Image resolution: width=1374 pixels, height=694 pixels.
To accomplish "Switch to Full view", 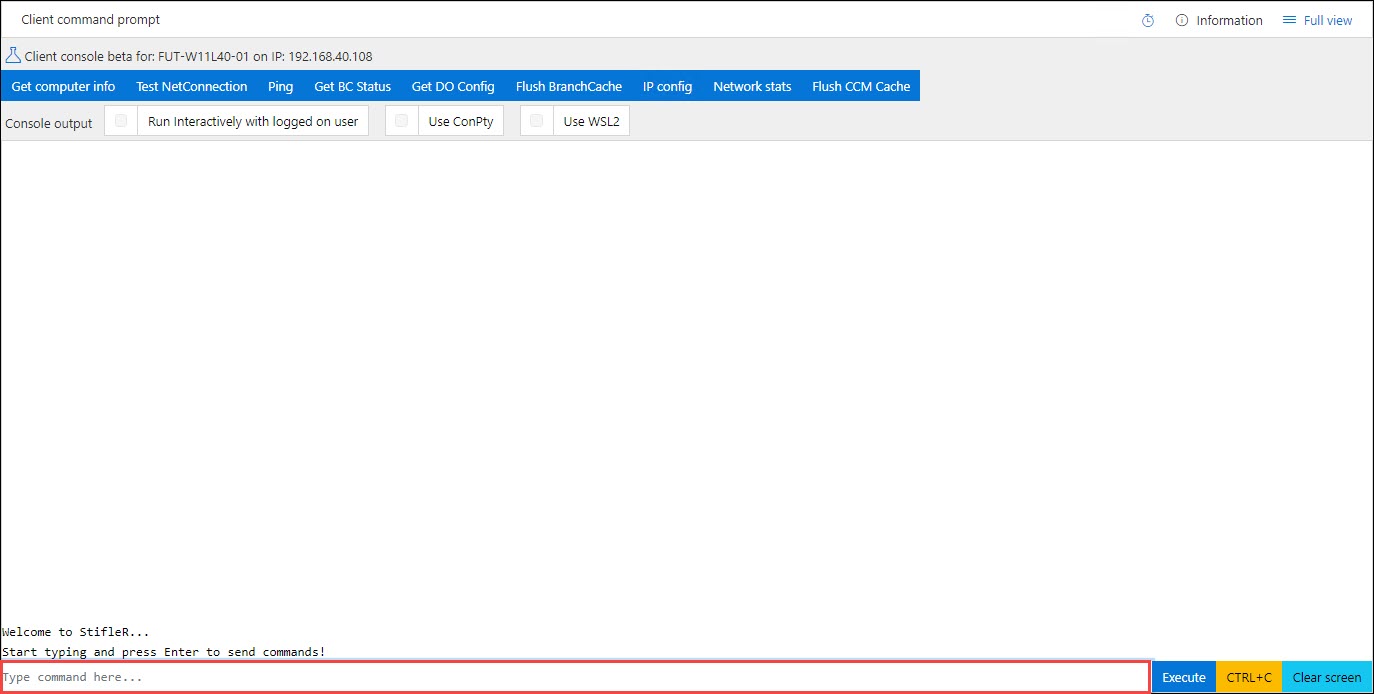I will [1317, 21].
